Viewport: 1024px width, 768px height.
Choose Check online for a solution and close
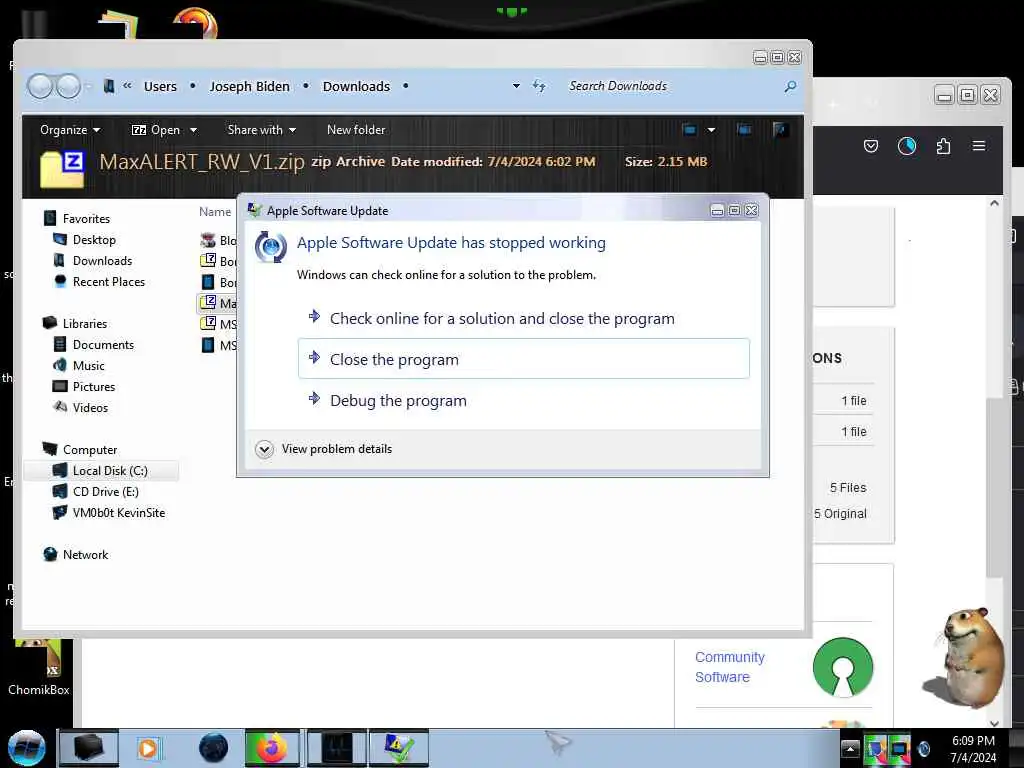(x=524, y=319)
